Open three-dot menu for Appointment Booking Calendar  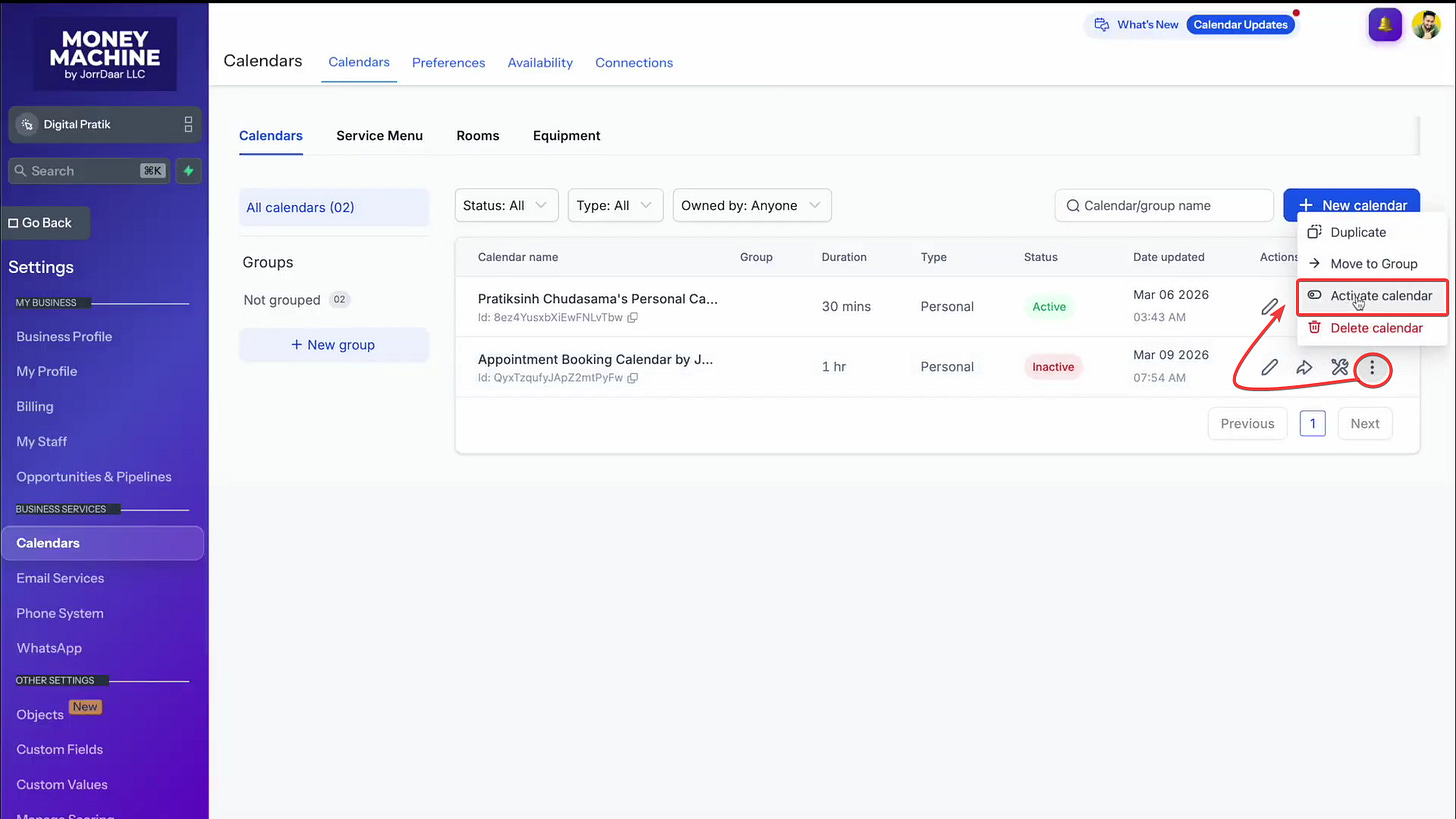pos(1372,368)
